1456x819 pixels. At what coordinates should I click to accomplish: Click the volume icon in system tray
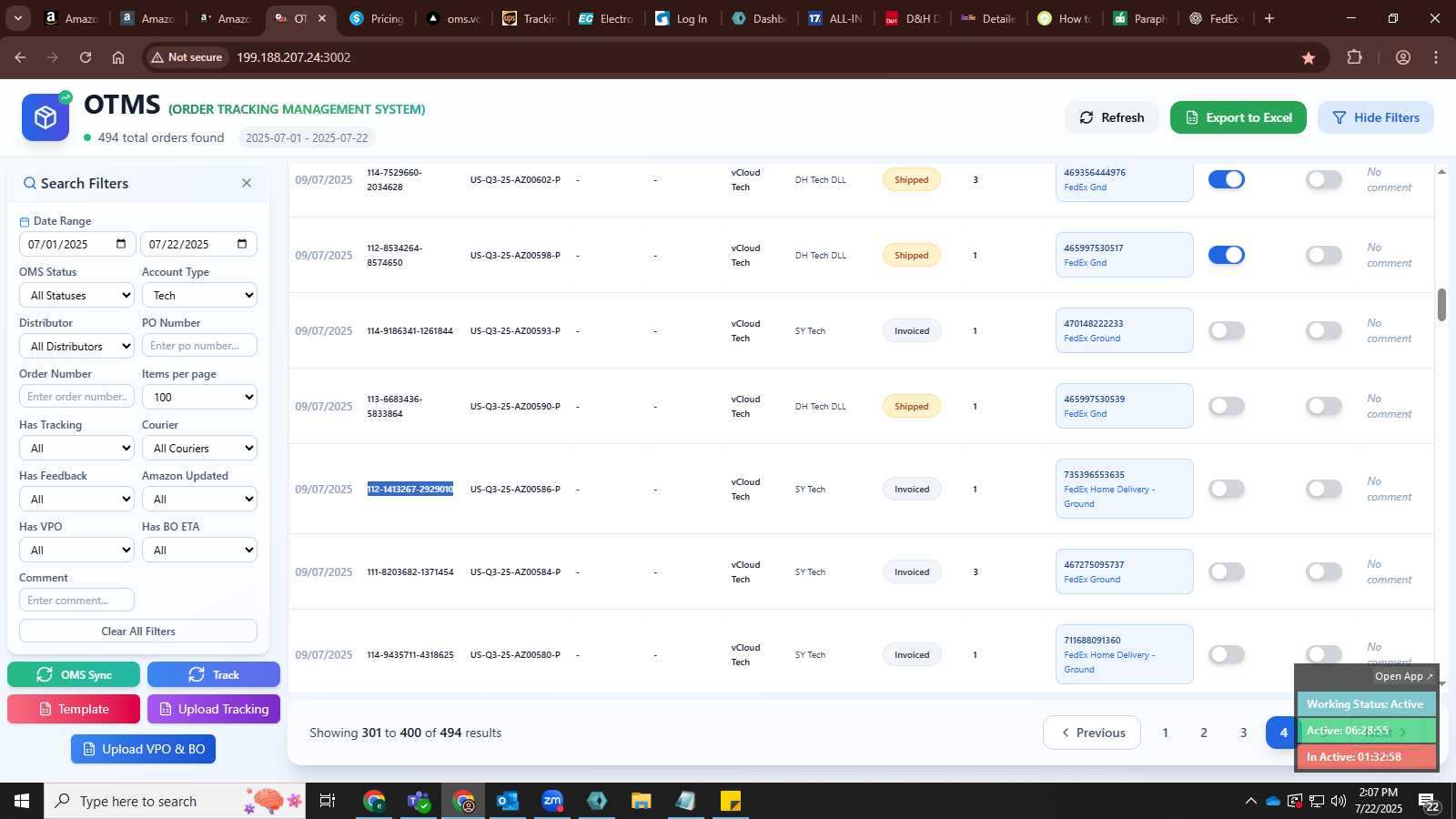point(1338,801)
